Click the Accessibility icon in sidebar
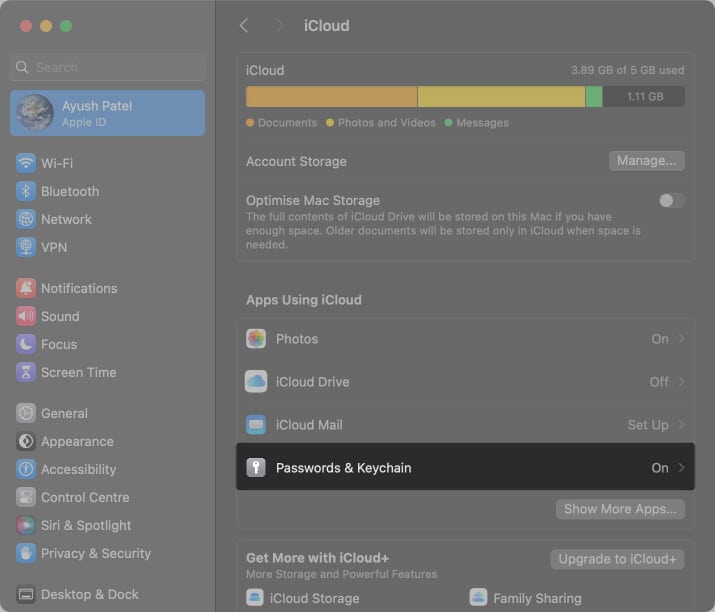The image size is (715, 612). pos(26,469)
